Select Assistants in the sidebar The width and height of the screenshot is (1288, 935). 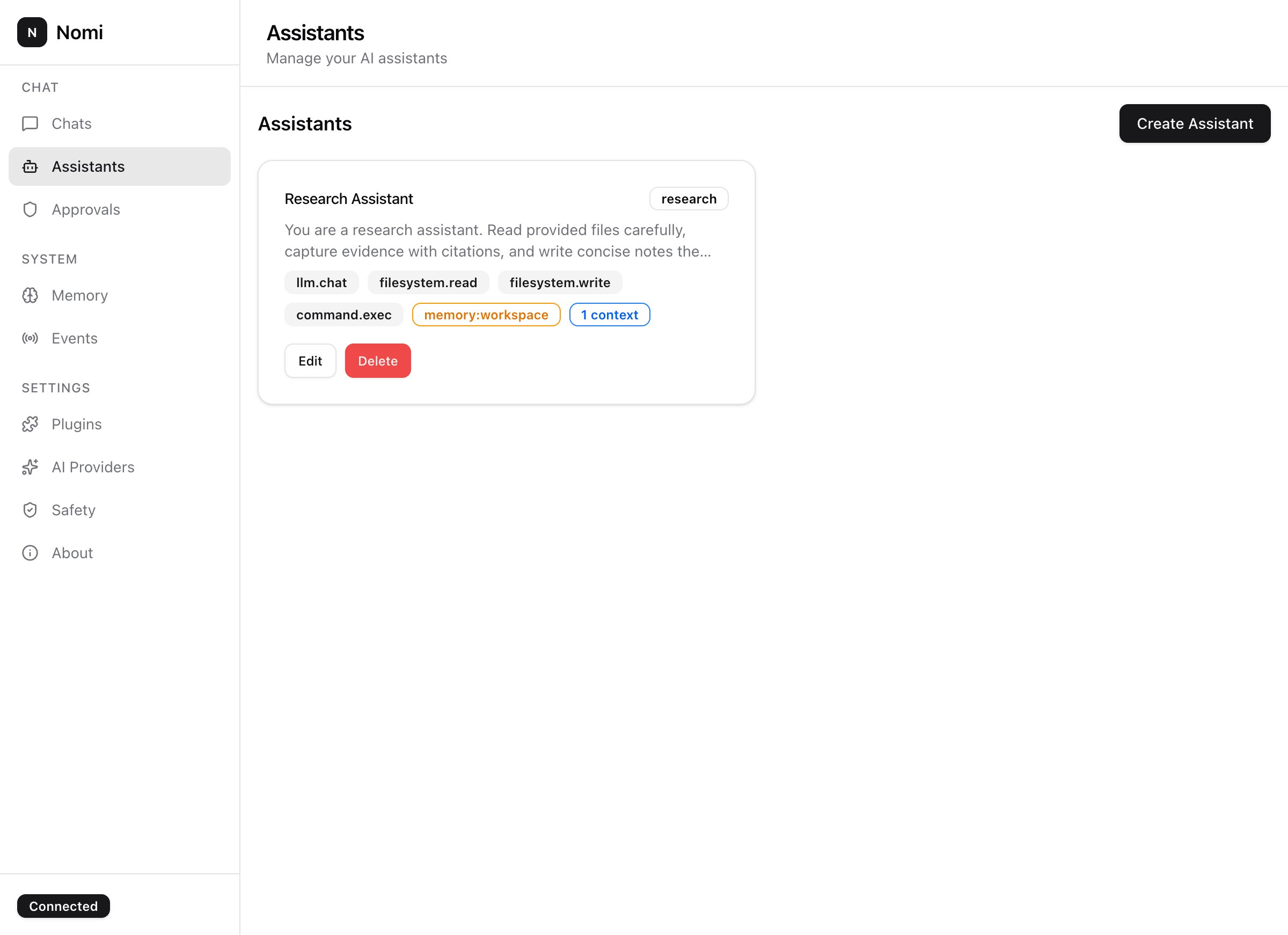click(120, 166)
